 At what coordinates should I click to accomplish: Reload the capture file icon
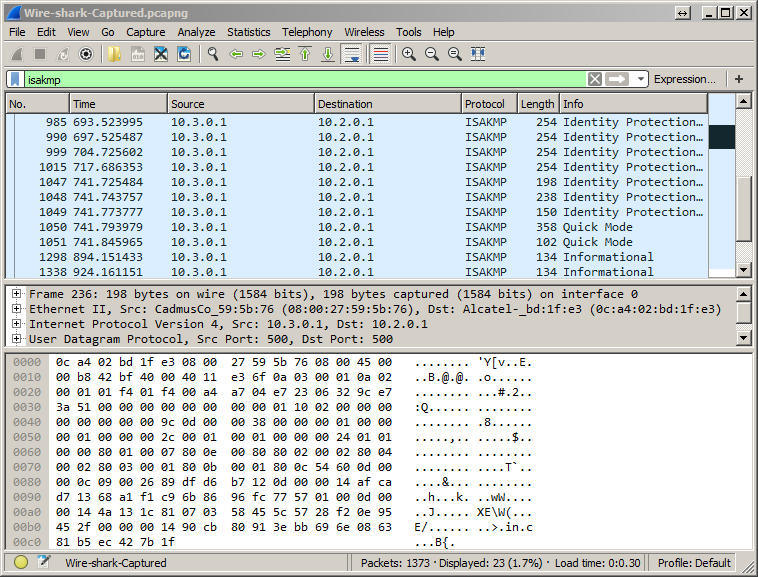point(184,54)
